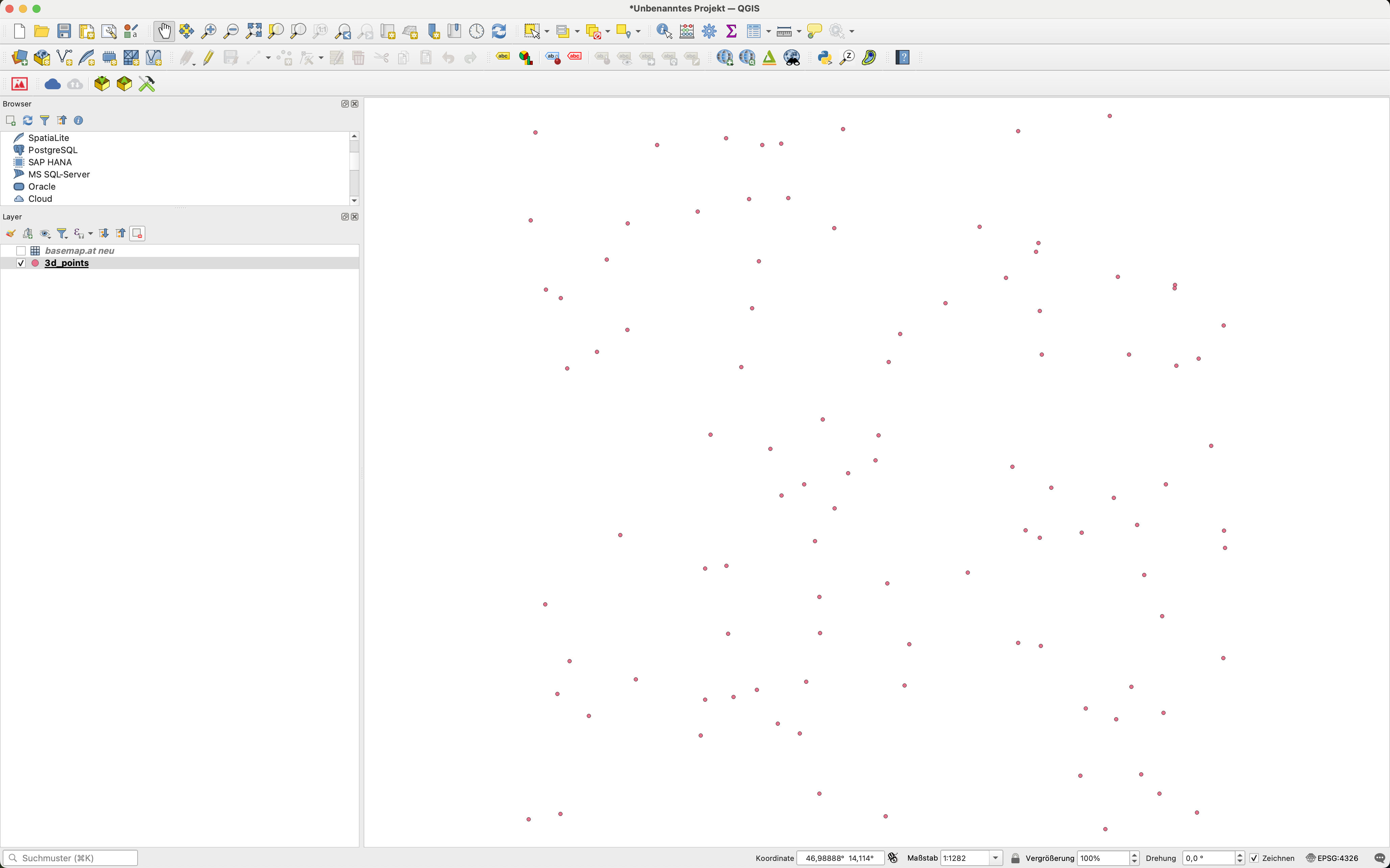Click the blue cloud icon
Viewport: 1390px width, 868px height.
[53, 85]
